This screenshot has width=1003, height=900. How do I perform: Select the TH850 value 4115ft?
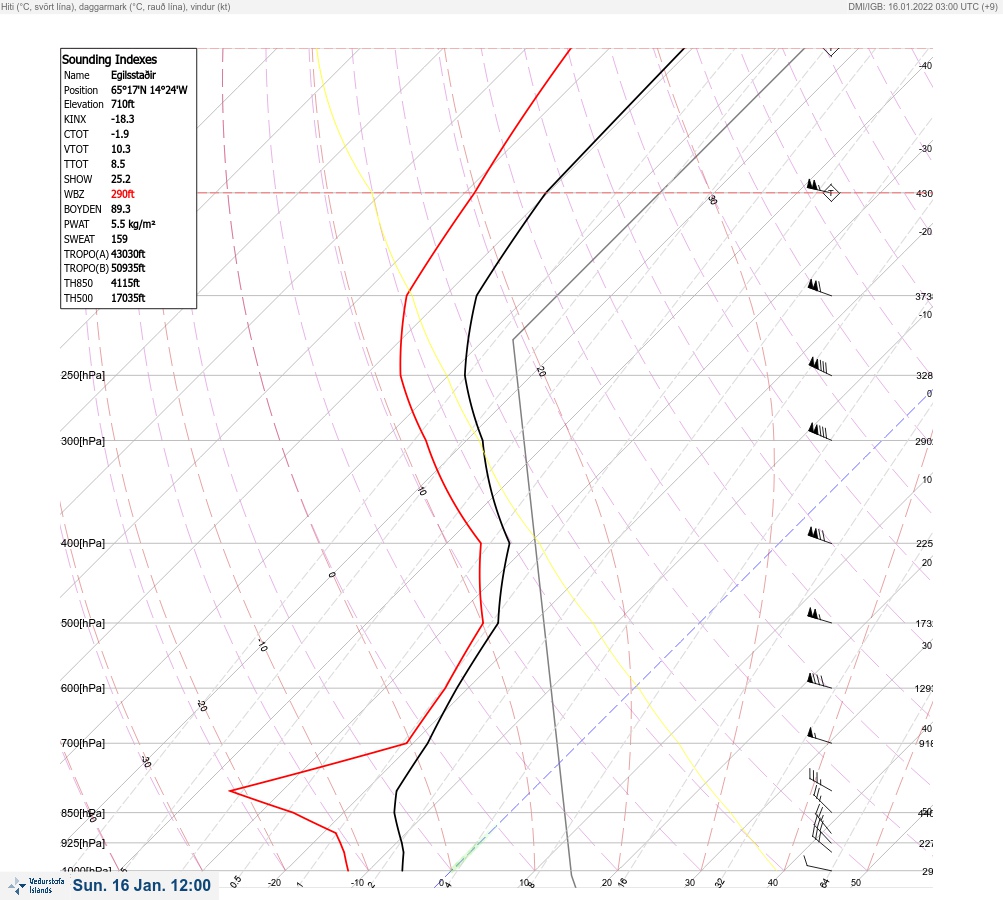pyautogui.click(x=125, y=283)
